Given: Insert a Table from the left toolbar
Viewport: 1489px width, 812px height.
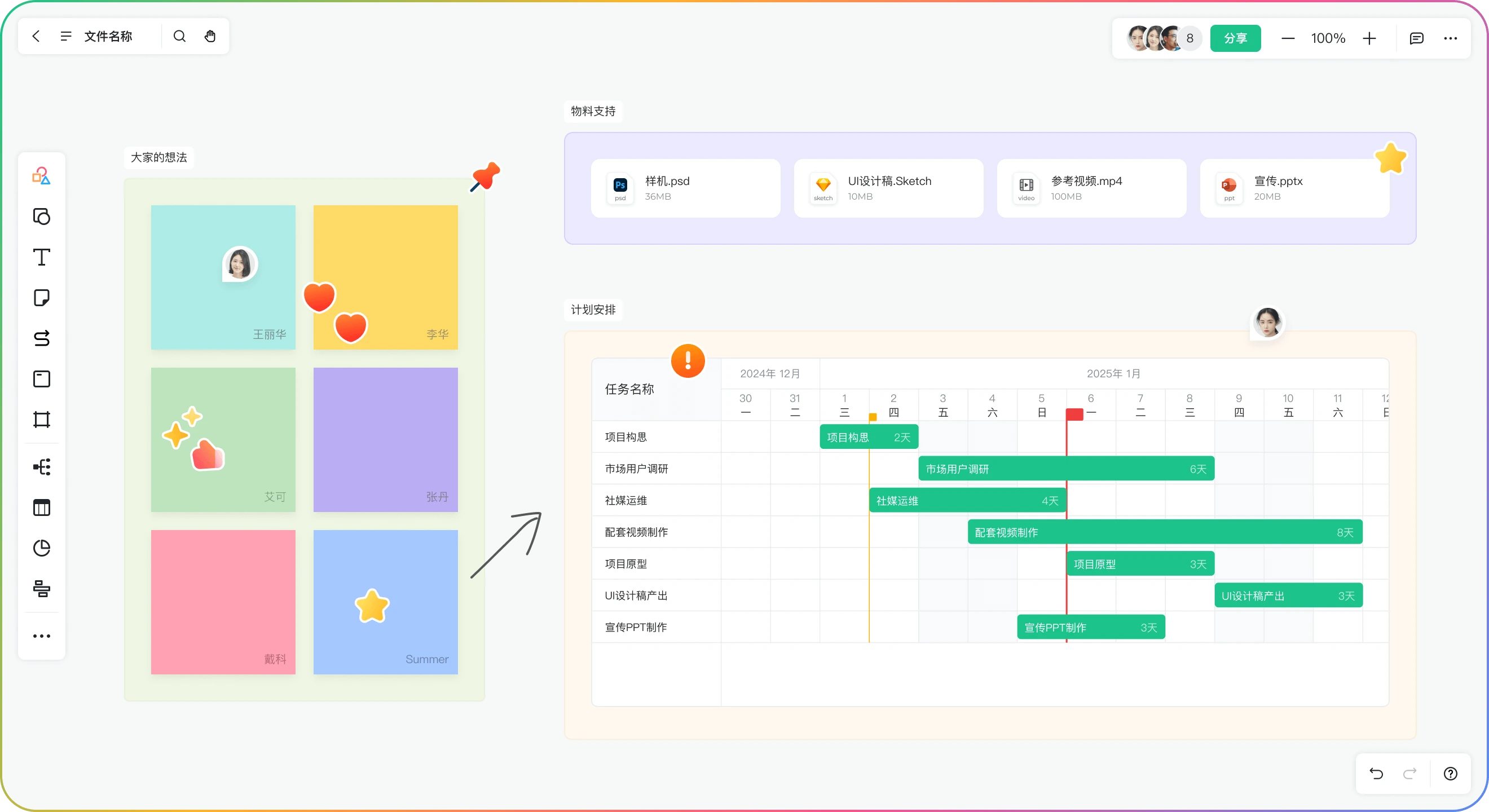Looking at the screenshot, I should pyautogui.click(x=41, y=507).
